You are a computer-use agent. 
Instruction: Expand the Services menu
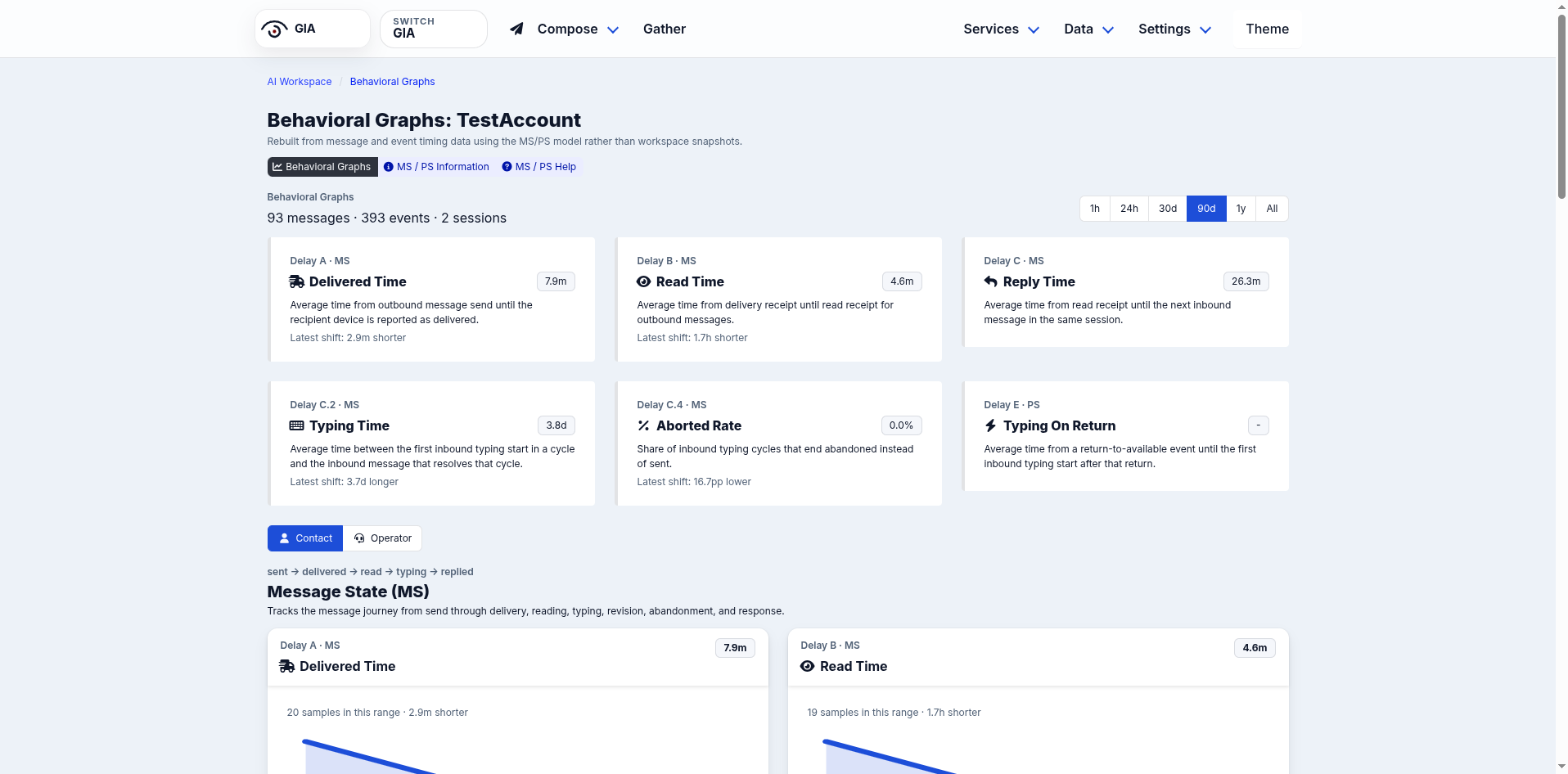tap(999, 29)
